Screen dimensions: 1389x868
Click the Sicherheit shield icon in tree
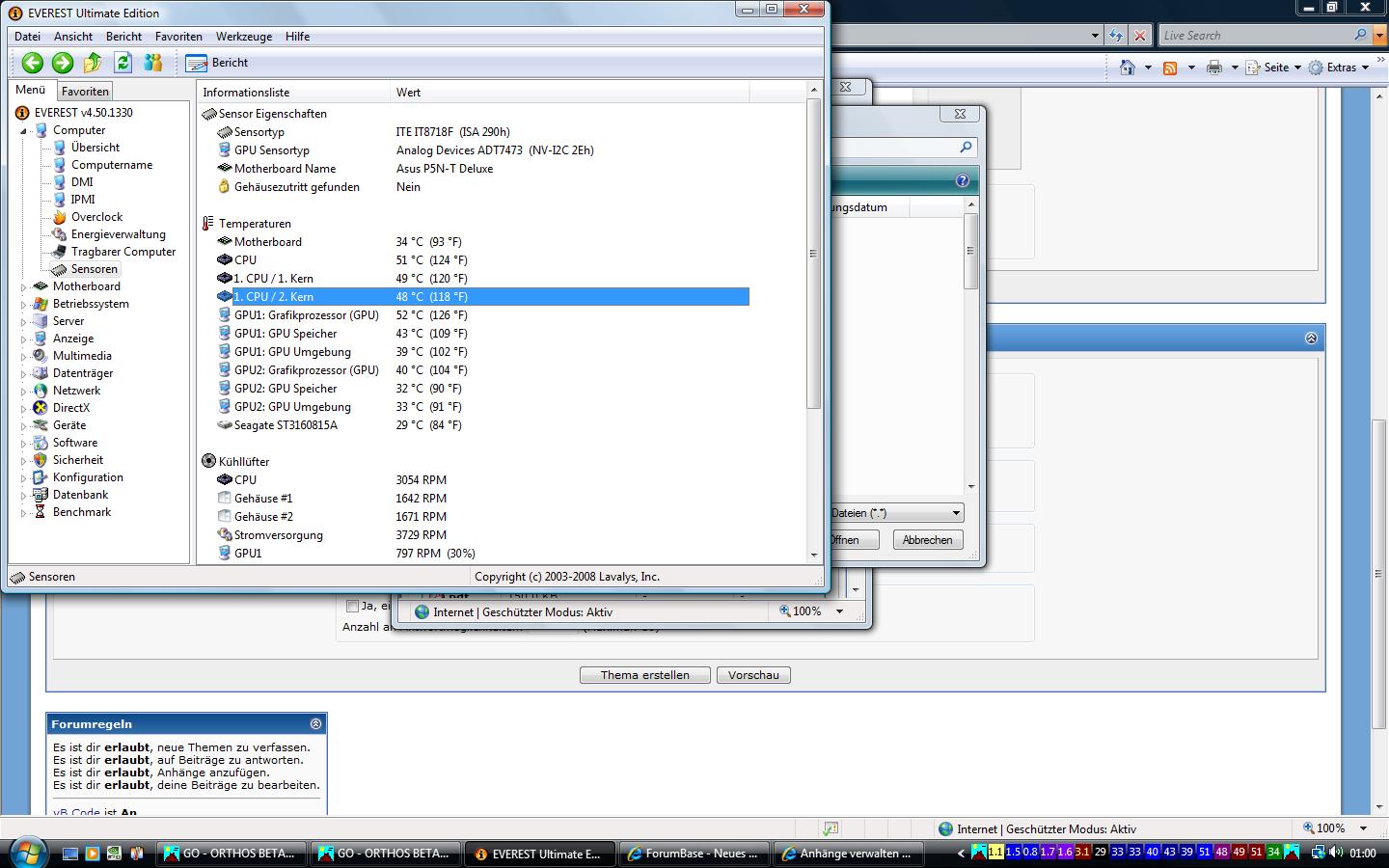pyautogui.click(x=40, y=460)
